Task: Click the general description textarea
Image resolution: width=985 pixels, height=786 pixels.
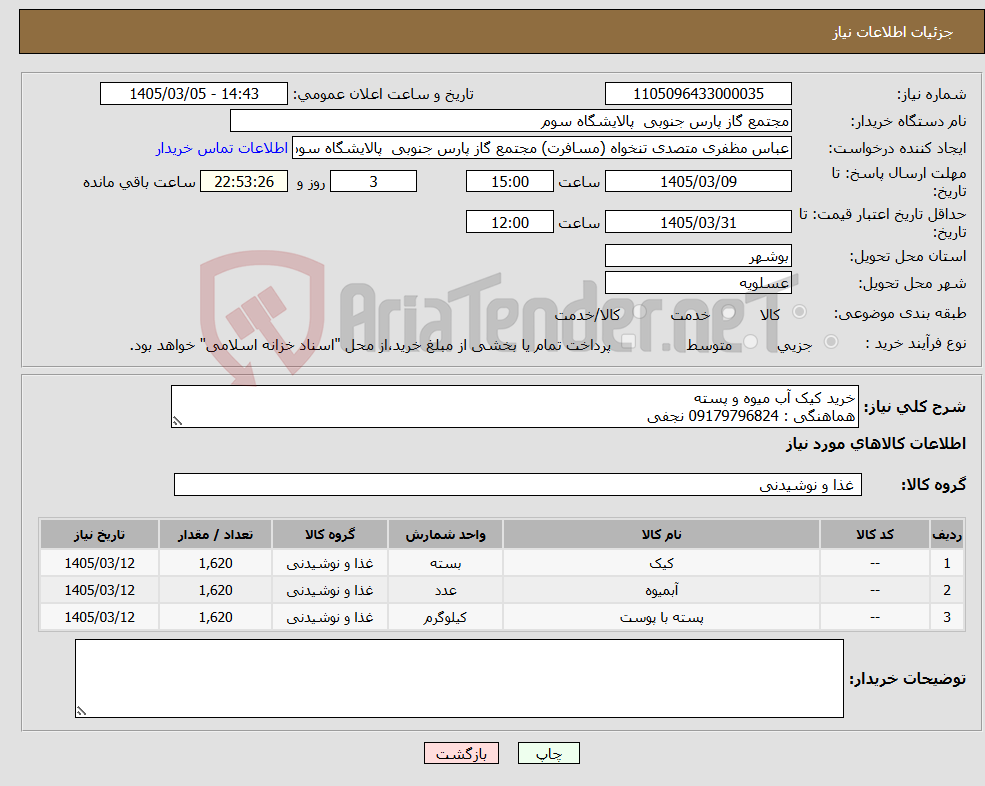Action: click(x=514, y=407)
